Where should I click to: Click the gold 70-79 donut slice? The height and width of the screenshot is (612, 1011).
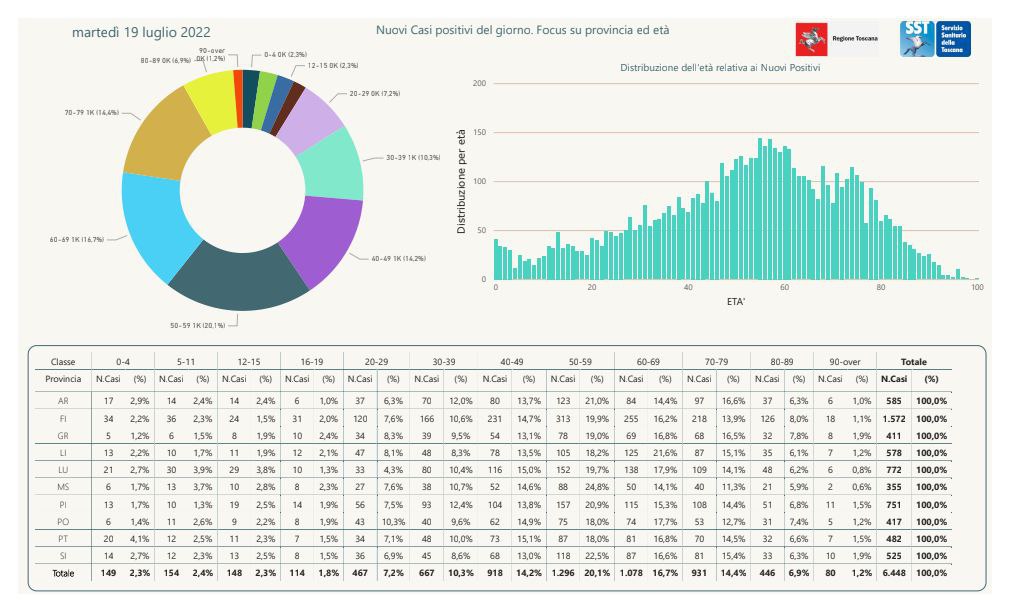(x=157, y=137)
